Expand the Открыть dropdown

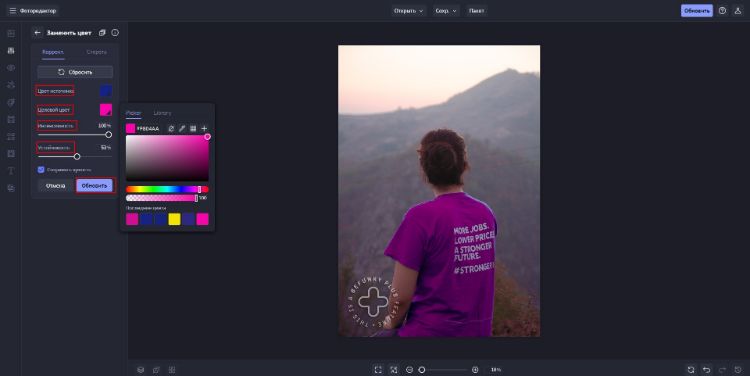tap(408, 11)
